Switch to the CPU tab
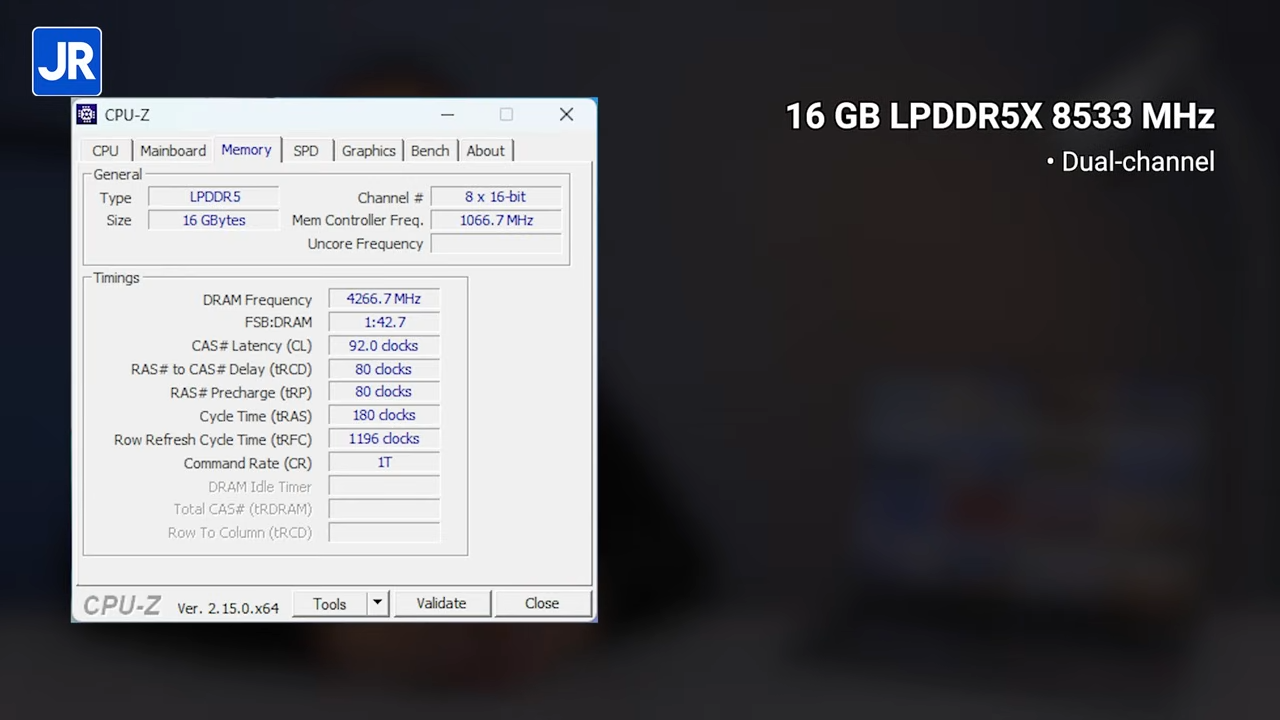Viewport: 1280px width, 720px height. click(105, 150)
